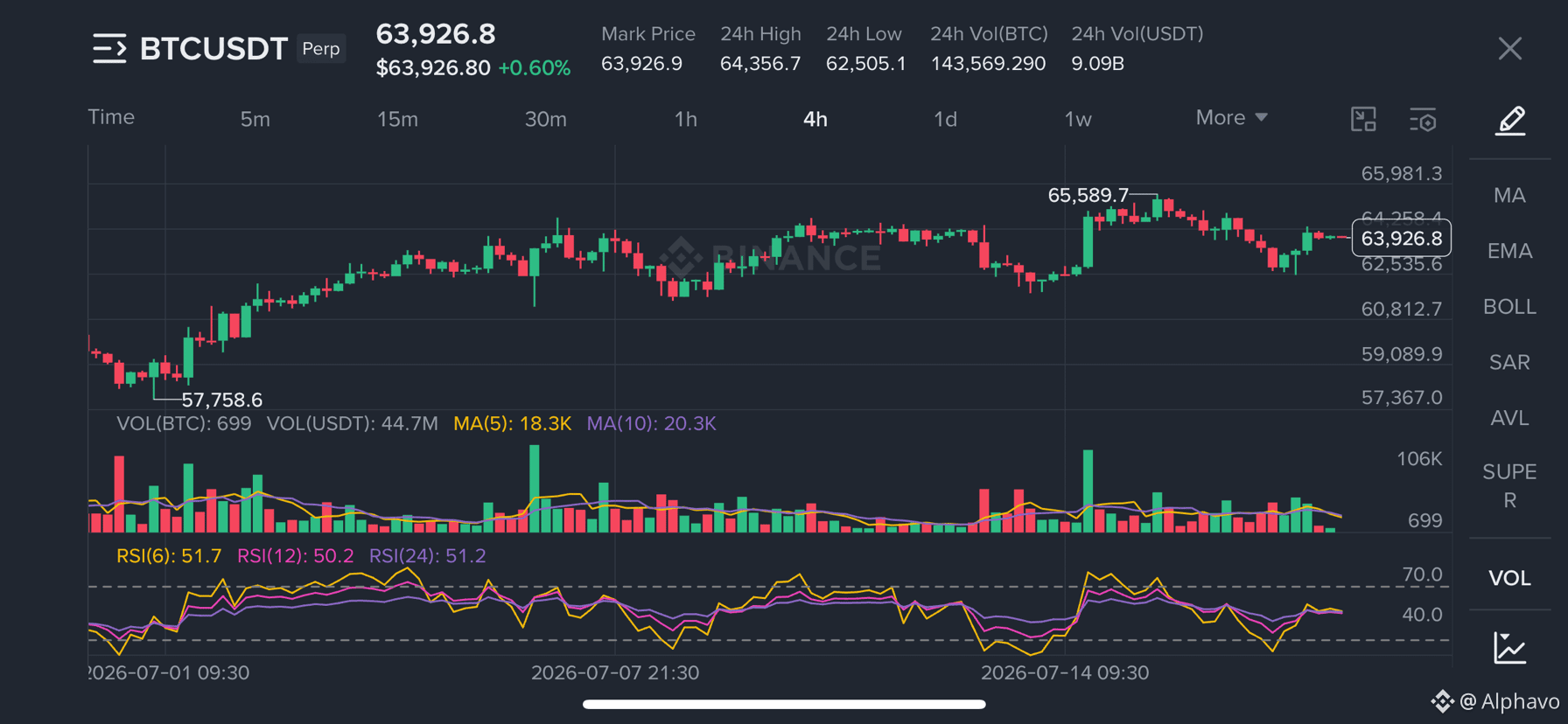
Task: Click the 60,812.7 price axis label
Action: (1401, 309)
